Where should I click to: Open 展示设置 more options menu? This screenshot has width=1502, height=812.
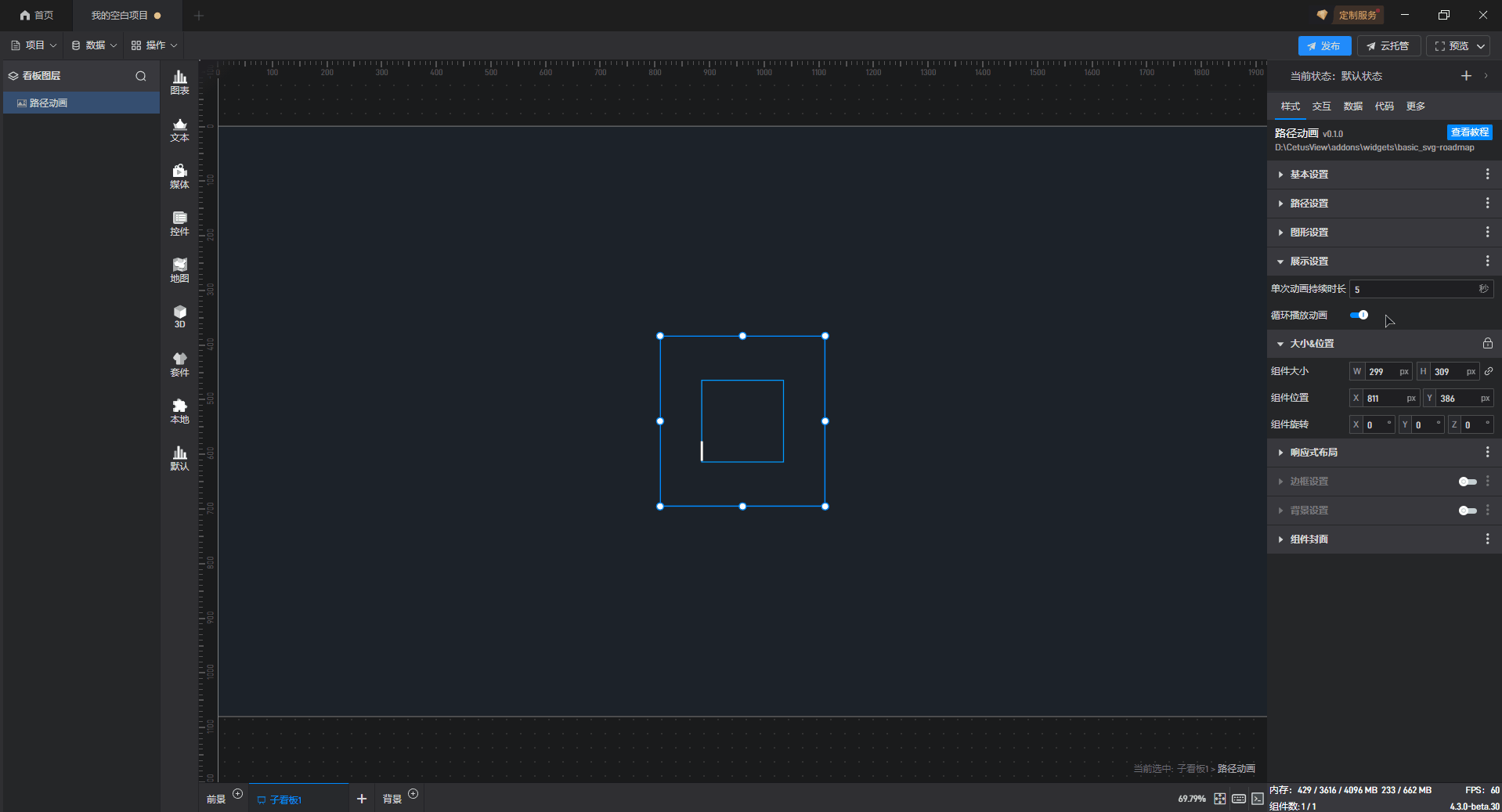click(x=1487, y=261)
